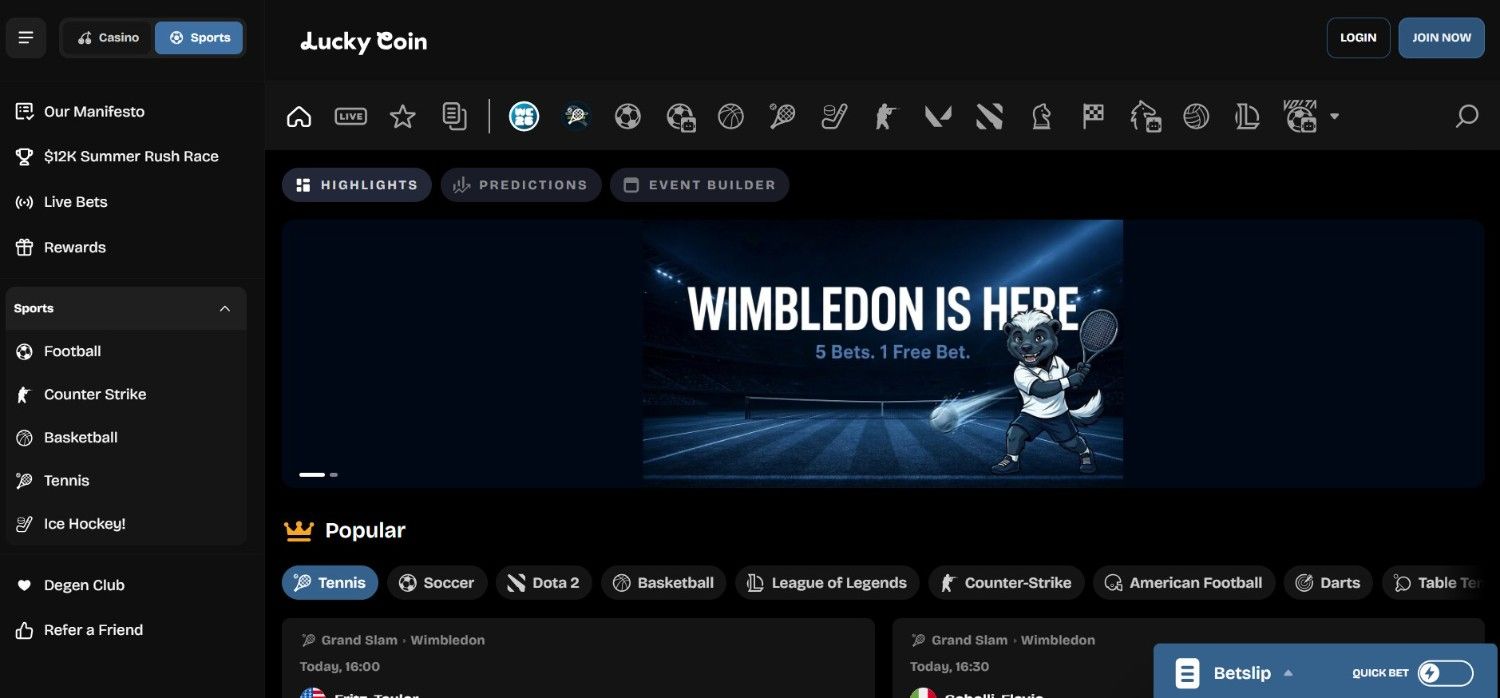Open favorites star icon
This screenshot has width=1500, height=698.
click(x=403, y=117)
